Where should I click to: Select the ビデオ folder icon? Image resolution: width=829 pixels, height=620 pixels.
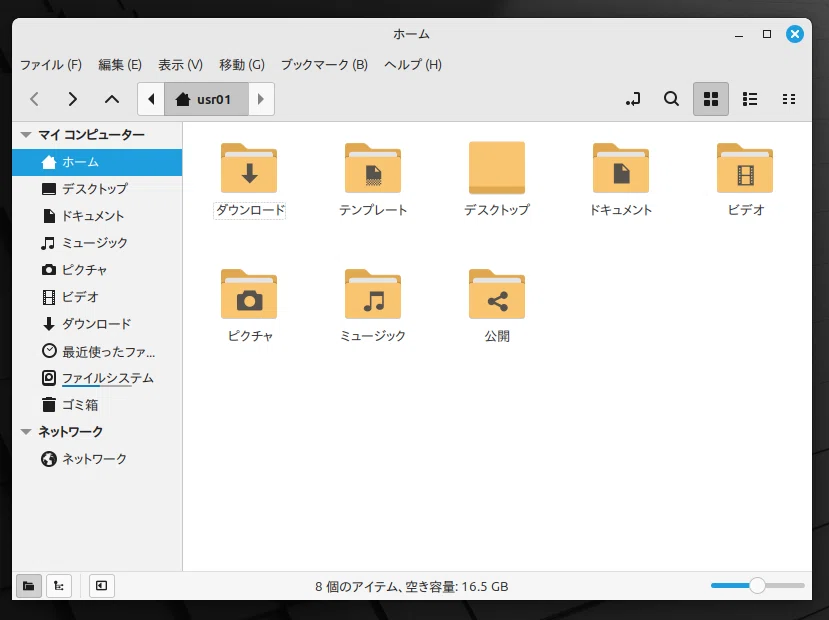[745, 168]
